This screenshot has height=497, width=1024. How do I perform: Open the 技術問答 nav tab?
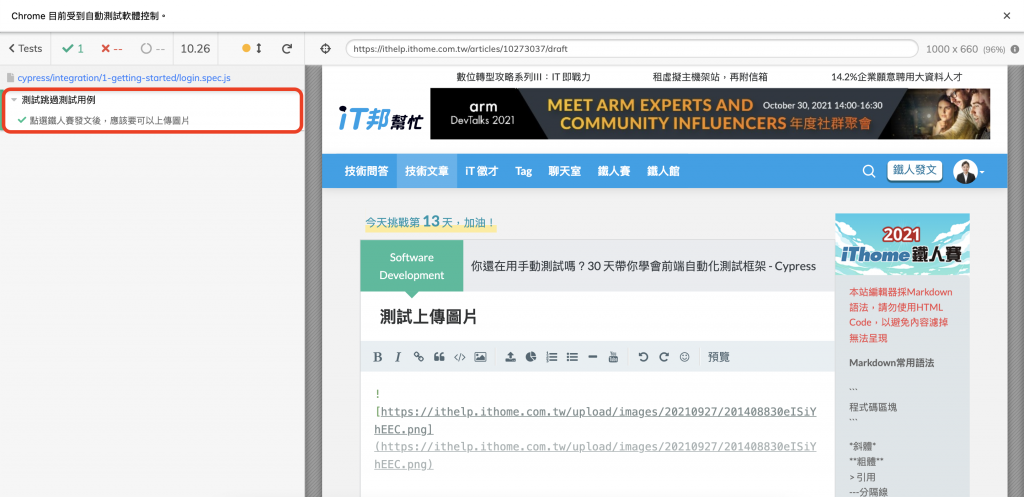366,171
